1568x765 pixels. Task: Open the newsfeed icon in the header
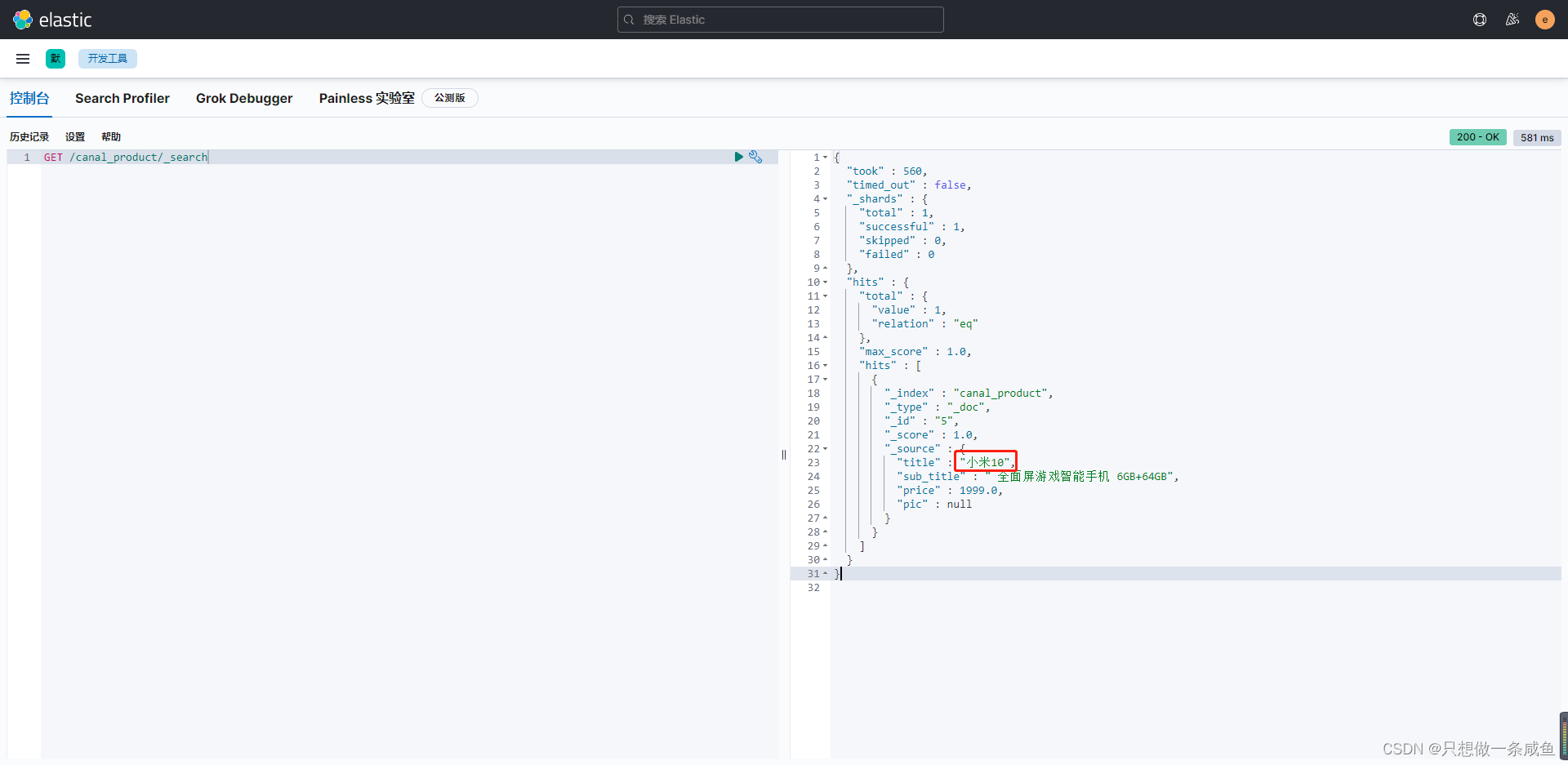[1512, 20]
